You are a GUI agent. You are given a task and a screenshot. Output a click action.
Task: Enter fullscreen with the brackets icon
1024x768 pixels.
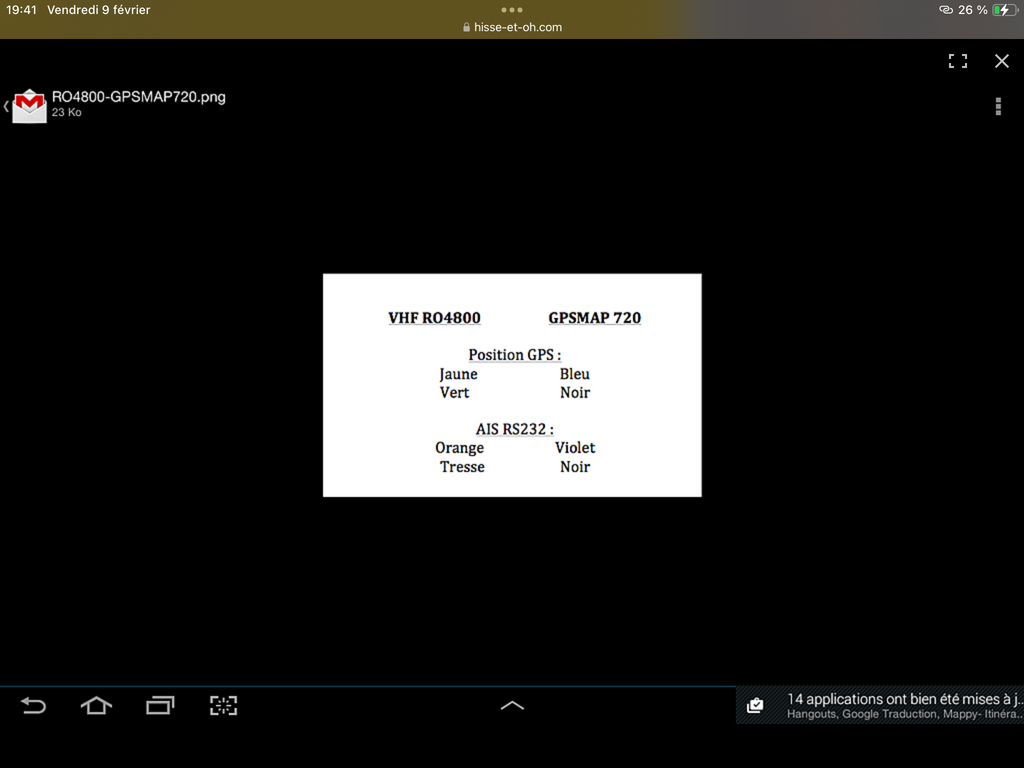[957, 61]
